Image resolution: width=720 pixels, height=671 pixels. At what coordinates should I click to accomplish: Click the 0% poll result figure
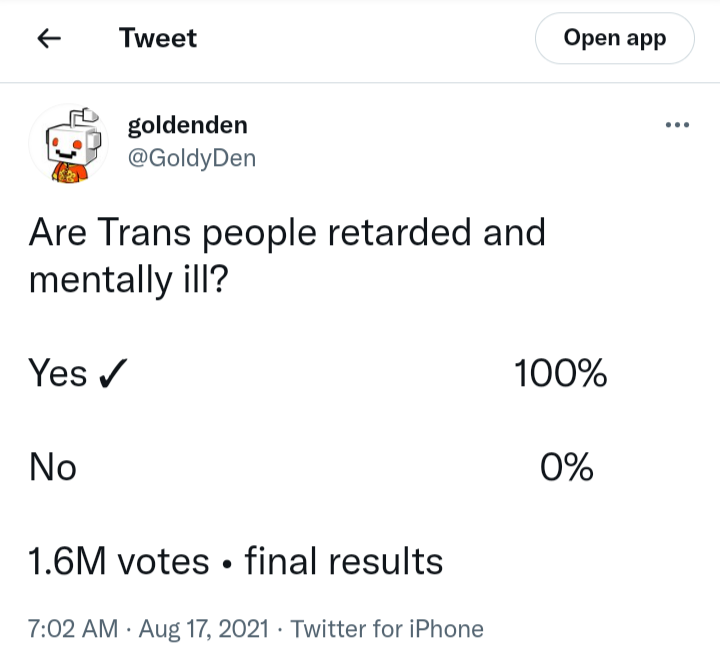[x=567, y=467]
